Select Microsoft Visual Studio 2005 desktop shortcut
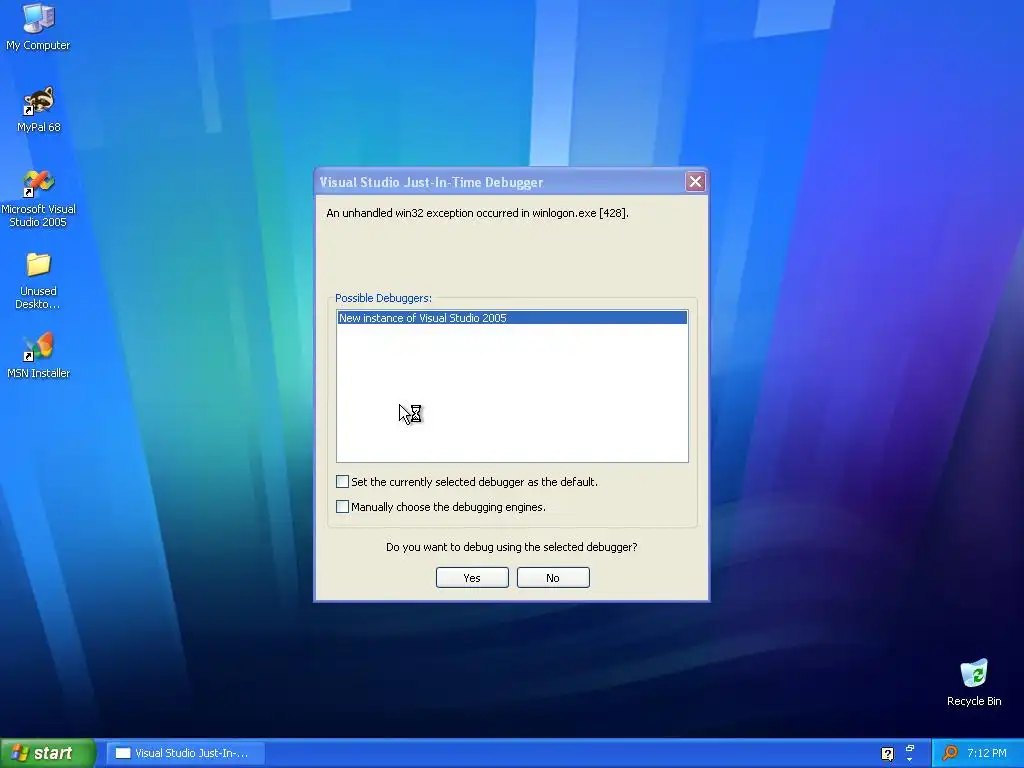The height and width of the screenshot is (768, 1024). (38, 199)
